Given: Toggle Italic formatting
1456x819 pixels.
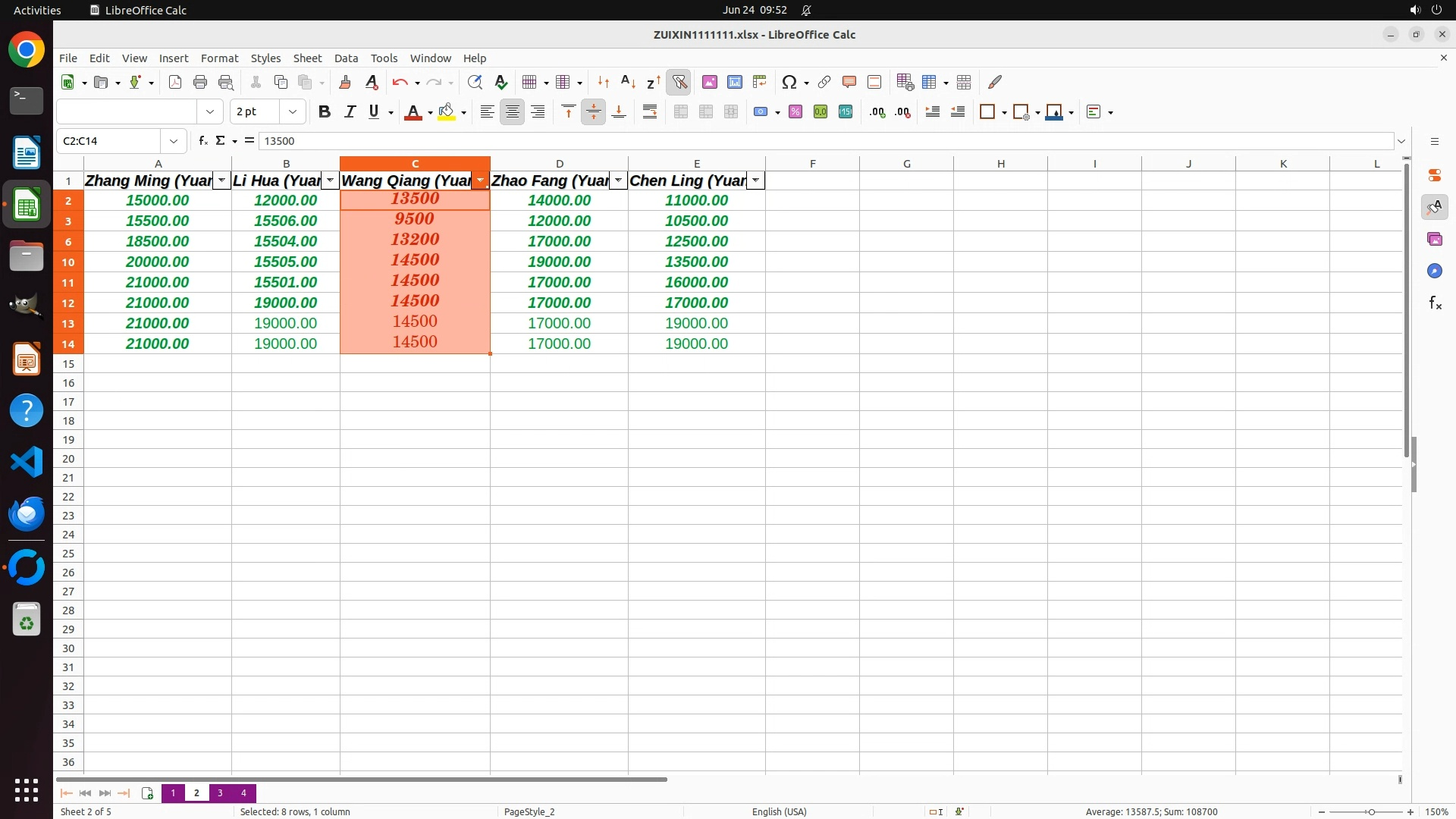Looking at the screenshot, I should 350,112.
